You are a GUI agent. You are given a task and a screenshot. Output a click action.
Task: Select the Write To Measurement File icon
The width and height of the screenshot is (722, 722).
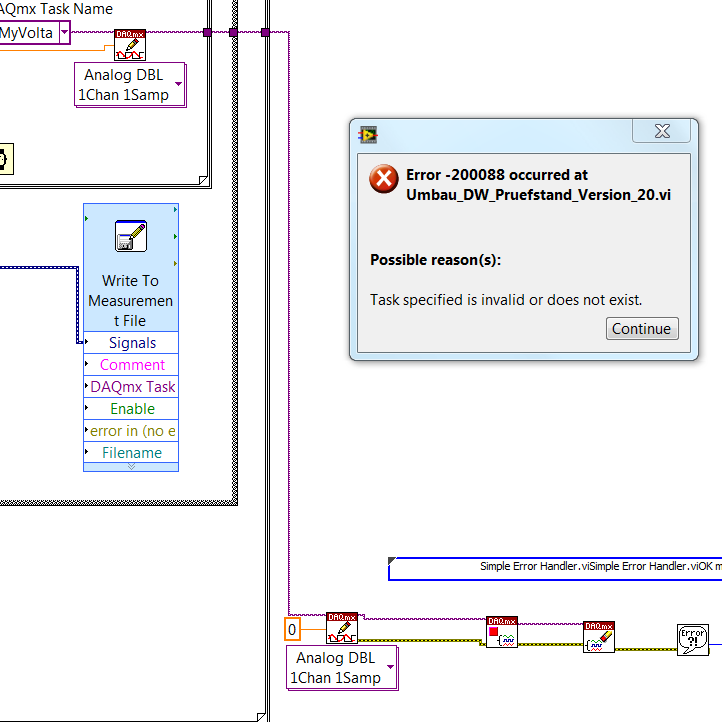tap(131, 236)
